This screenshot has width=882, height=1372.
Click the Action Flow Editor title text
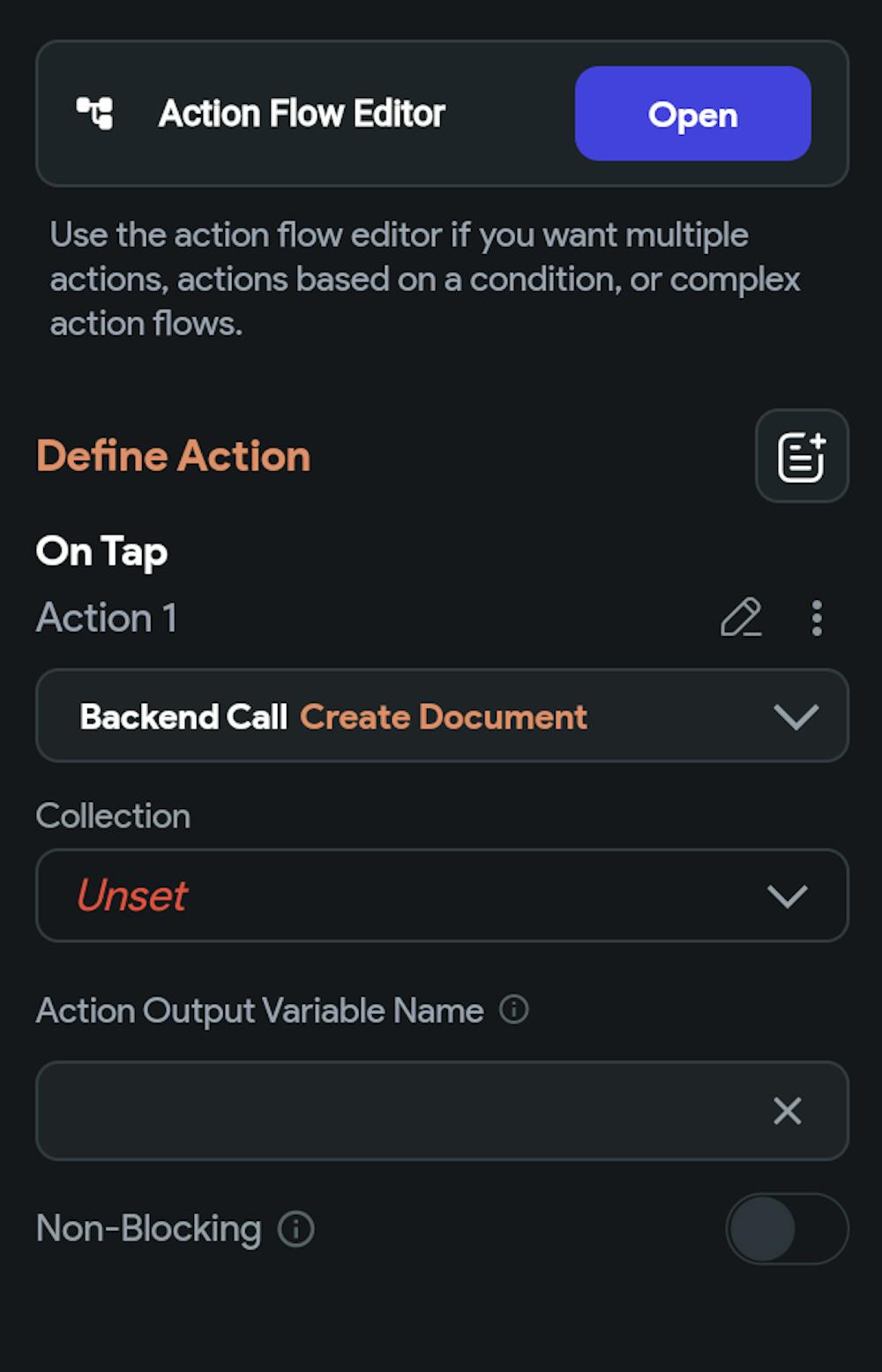[x=303, y=114]
